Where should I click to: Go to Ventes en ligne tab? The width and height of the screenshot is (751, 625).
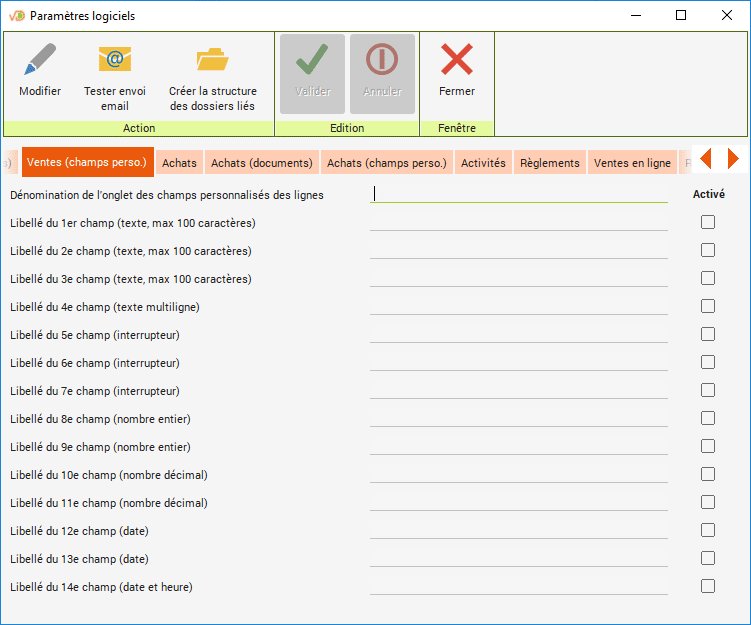[632, 163]
